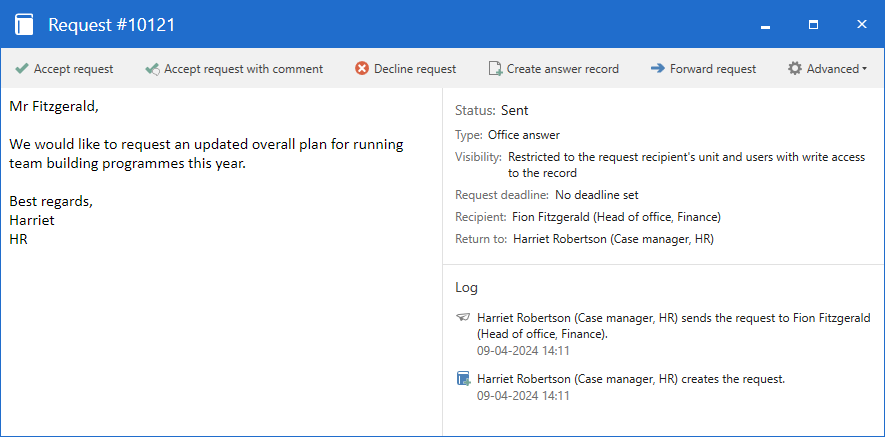Click the Accept request with comment icon
Screen dimensions: 885x437
coord(152,69)
